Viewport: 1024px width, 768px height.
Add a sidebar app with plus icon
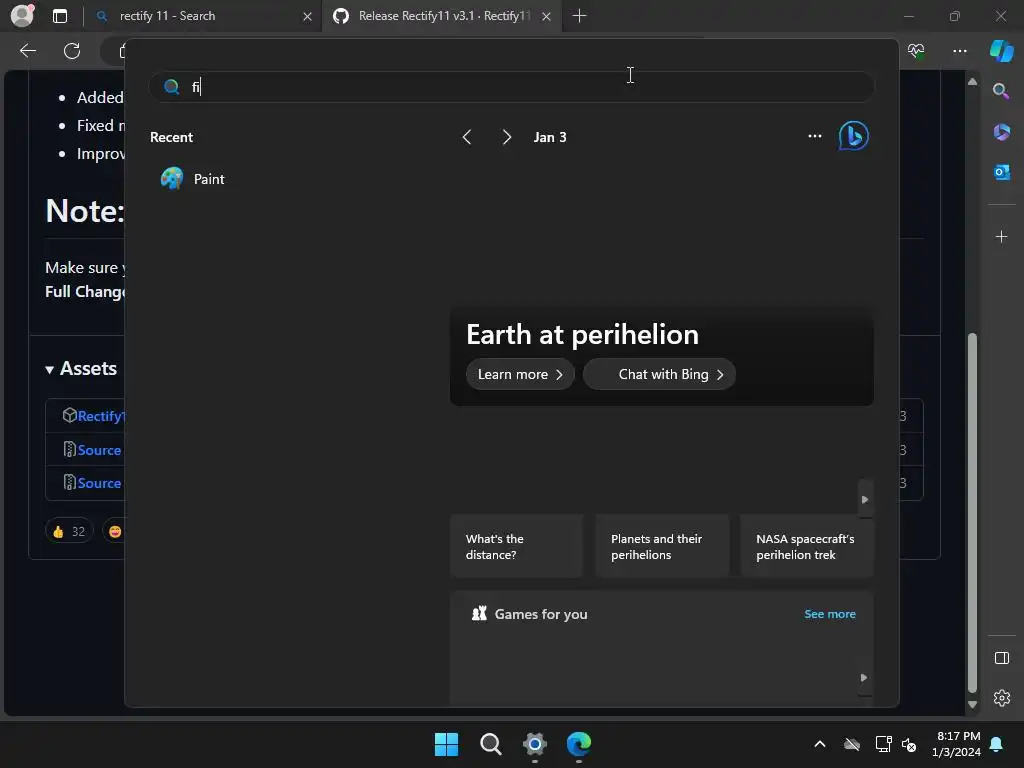[x=1001, y=236]
